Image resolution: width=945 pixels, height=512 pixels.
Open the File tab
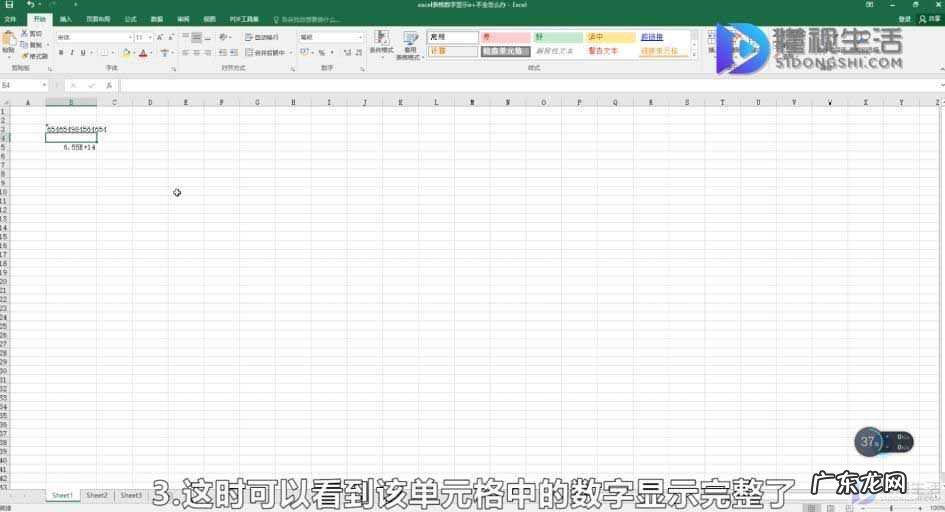point(10,19)
